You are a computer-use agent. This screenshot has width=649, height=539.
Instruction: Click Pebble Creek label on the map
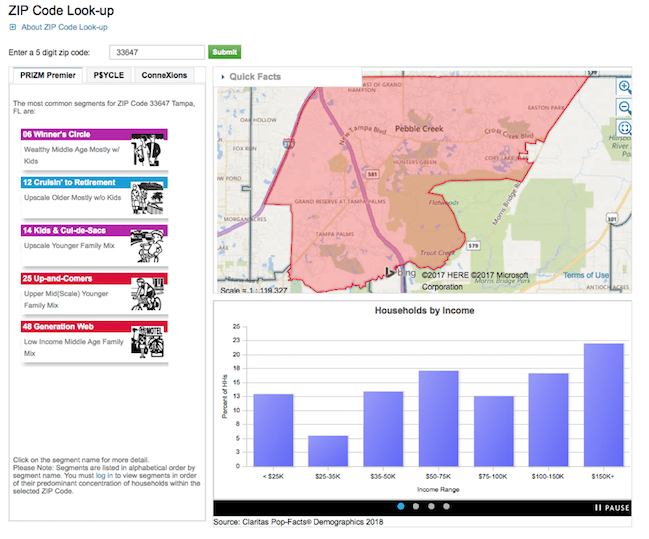click(419, 129)
